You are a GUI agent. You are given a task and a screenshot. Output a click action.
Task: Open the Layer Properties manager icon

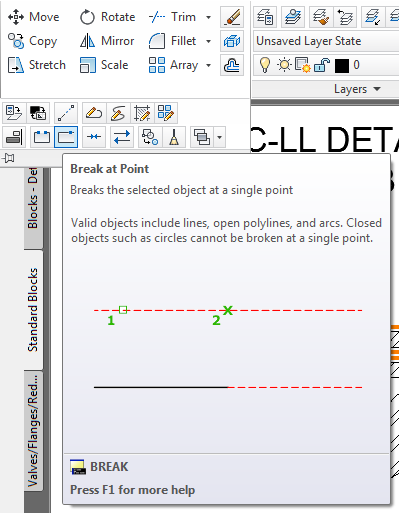[x=265, y=17]
